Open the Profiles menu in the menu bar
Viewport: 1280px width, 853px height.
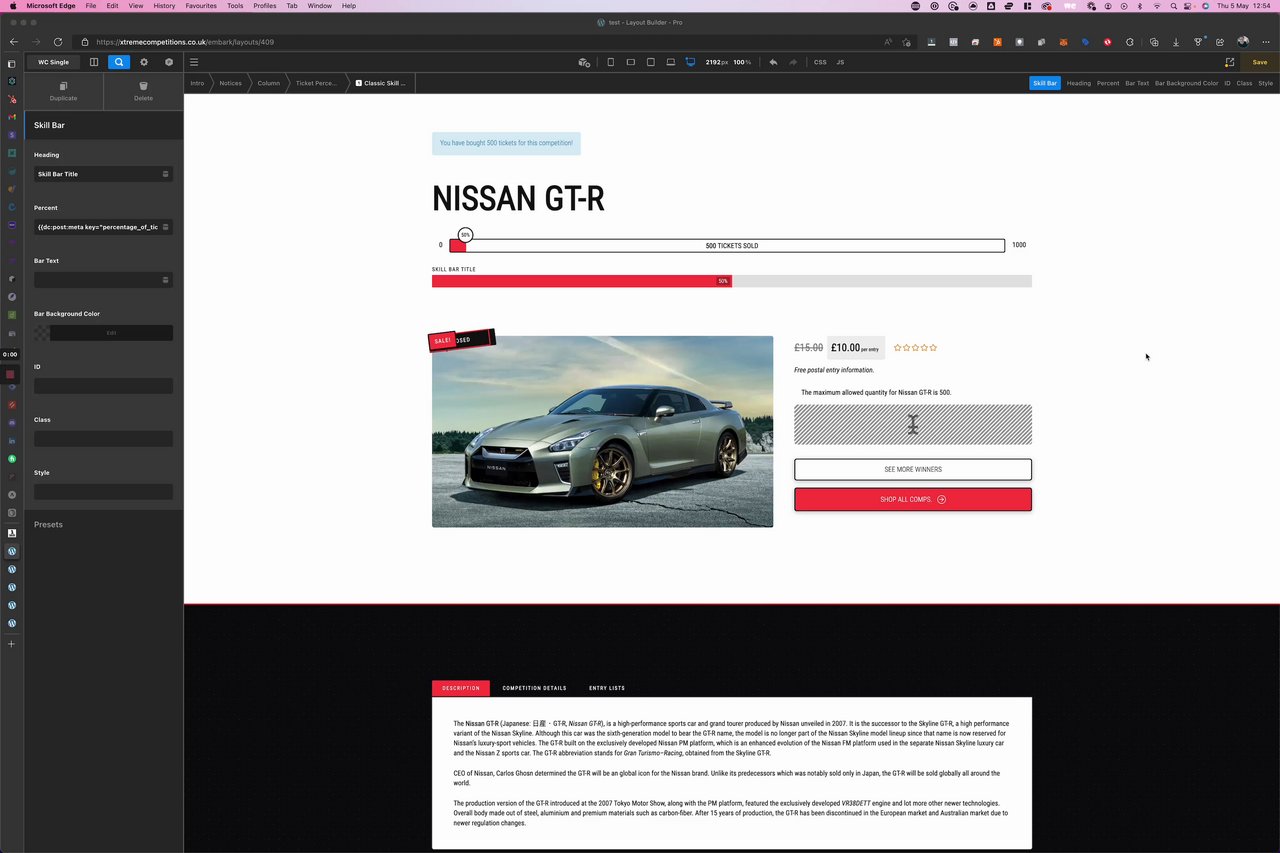pos(265,6)
